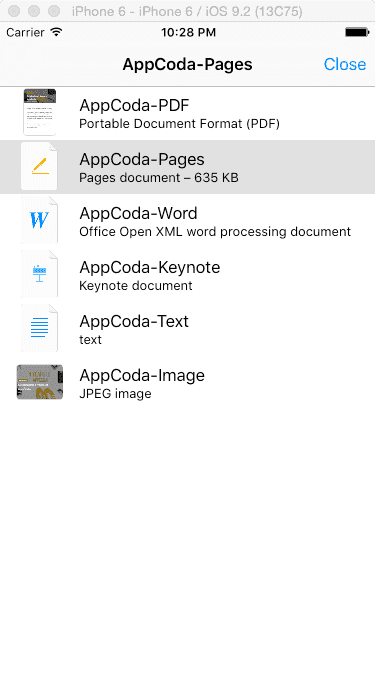Viewport: 375px width, 689px height.
Task: Open the AppCoda-Text item title
Action: 134,322
